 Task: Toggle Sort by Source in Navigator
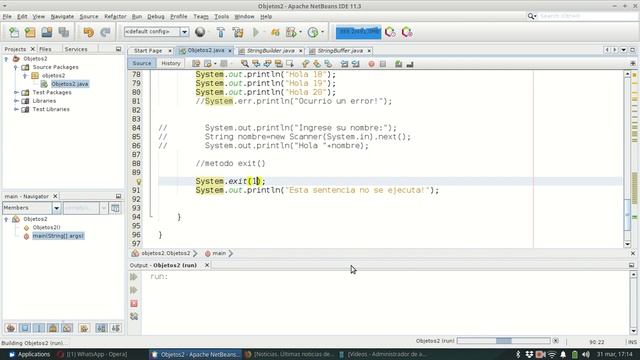(116, 328)
